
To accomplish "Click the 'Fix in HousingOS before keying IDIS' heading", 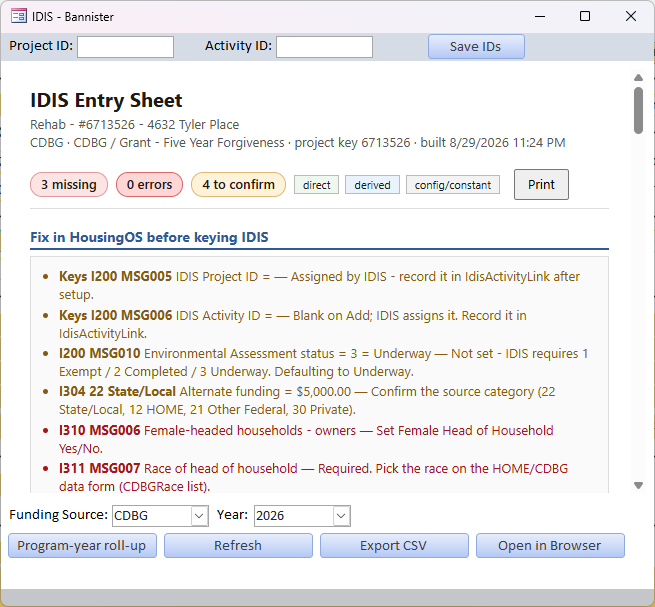I will (149, 237).
